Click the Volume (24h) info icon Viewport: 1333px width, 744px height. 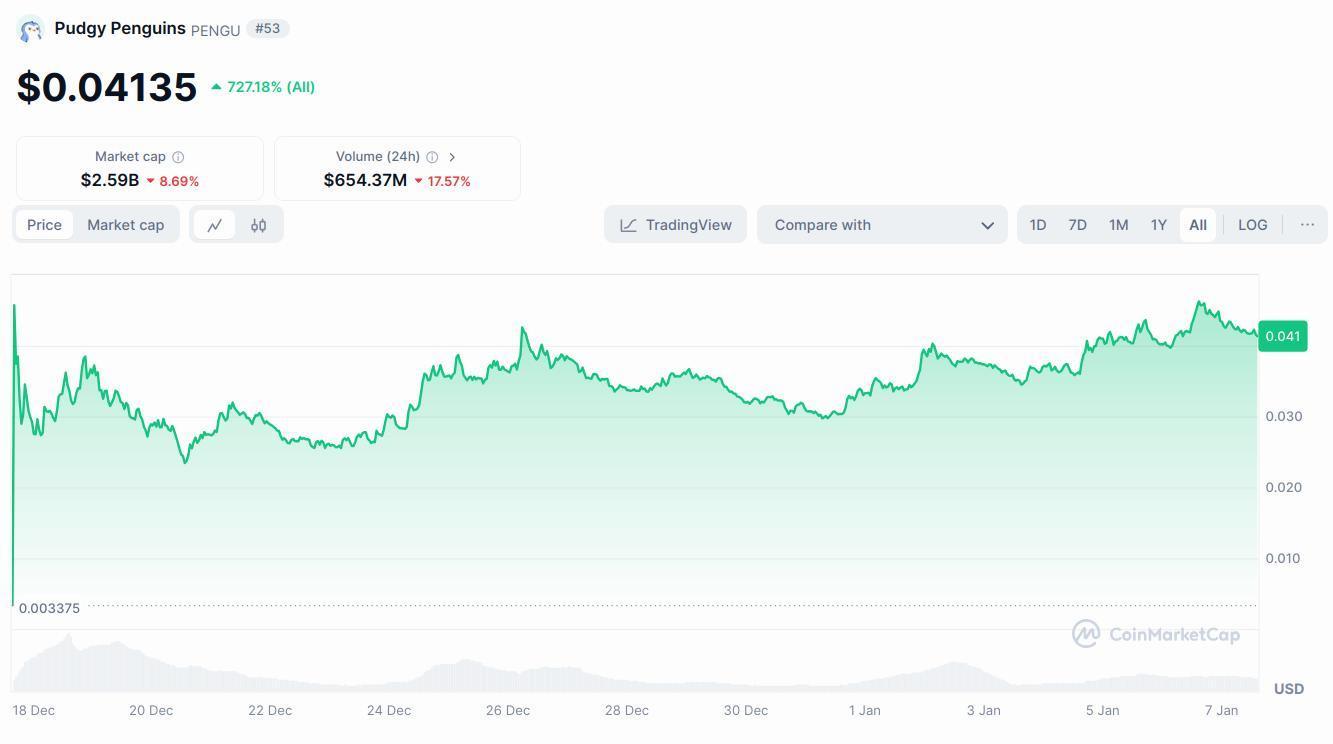tap(432, 157)
